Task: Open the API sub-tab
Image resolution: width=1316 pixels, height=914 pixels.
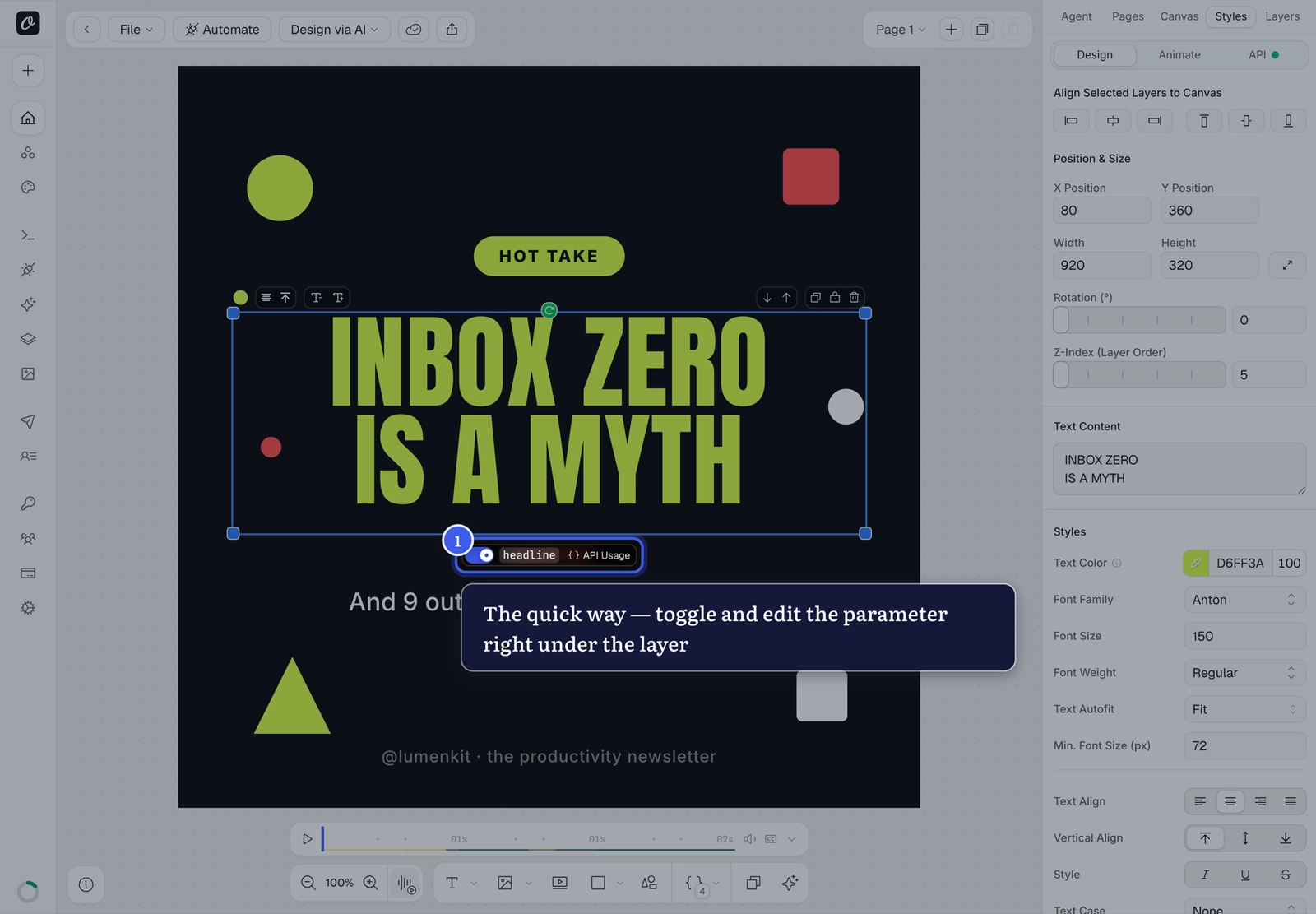Action: coord(1263,55)
